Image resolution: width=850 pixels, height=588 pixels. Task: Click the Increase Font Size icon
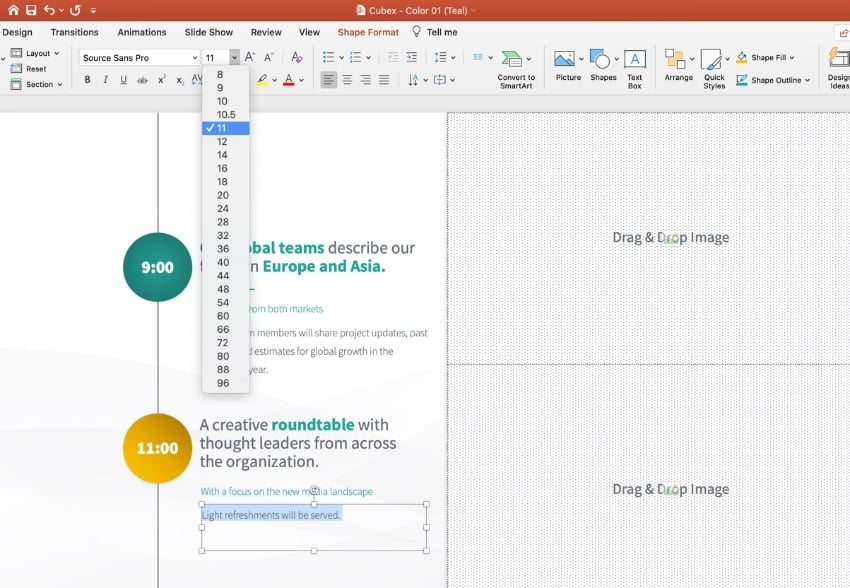250,58
